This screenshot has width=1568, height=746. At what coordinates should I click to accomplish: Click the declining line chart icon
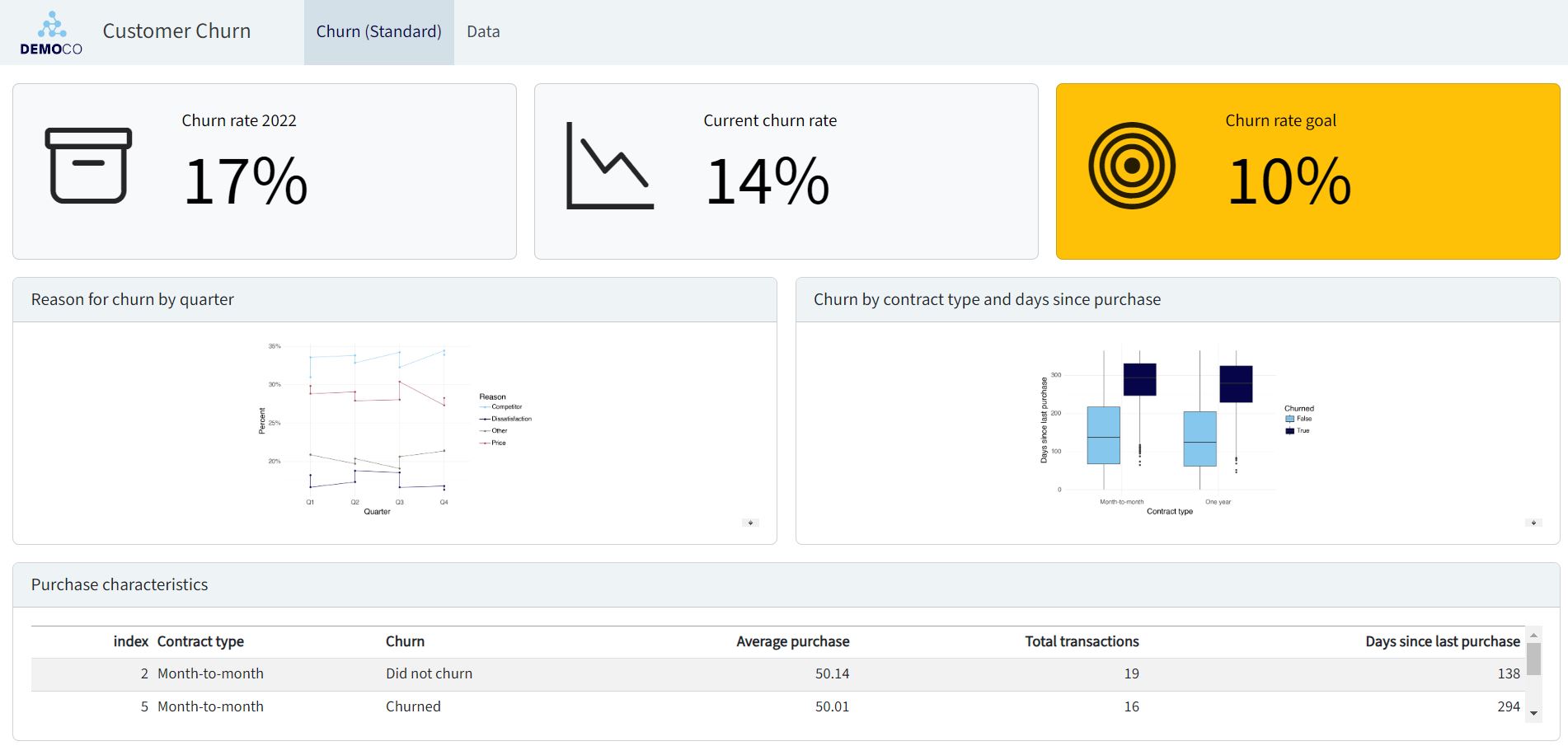pos(609,166)
